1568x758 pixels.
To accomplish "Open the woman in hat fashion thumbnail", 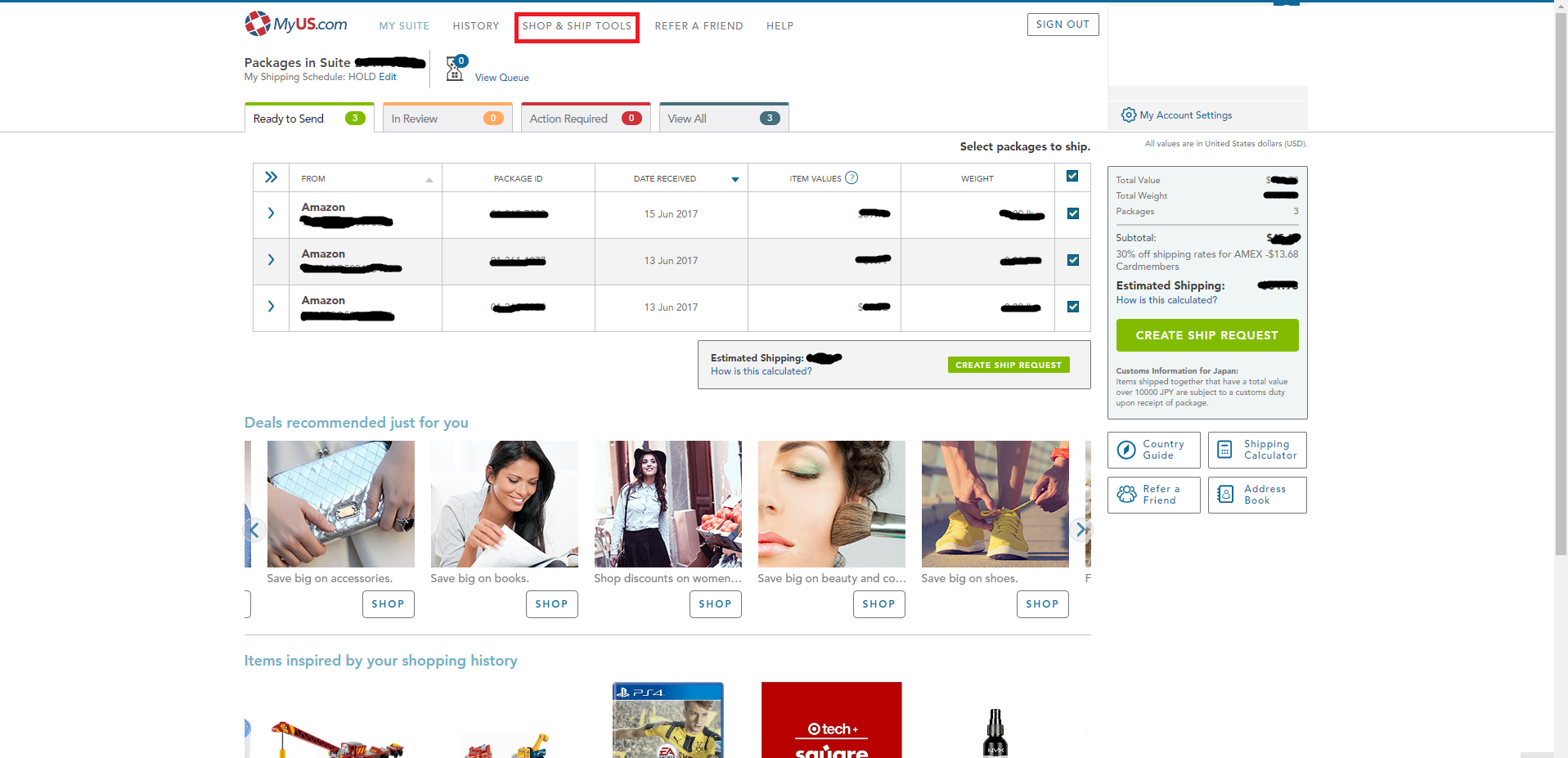I will (x=668, y=504).
